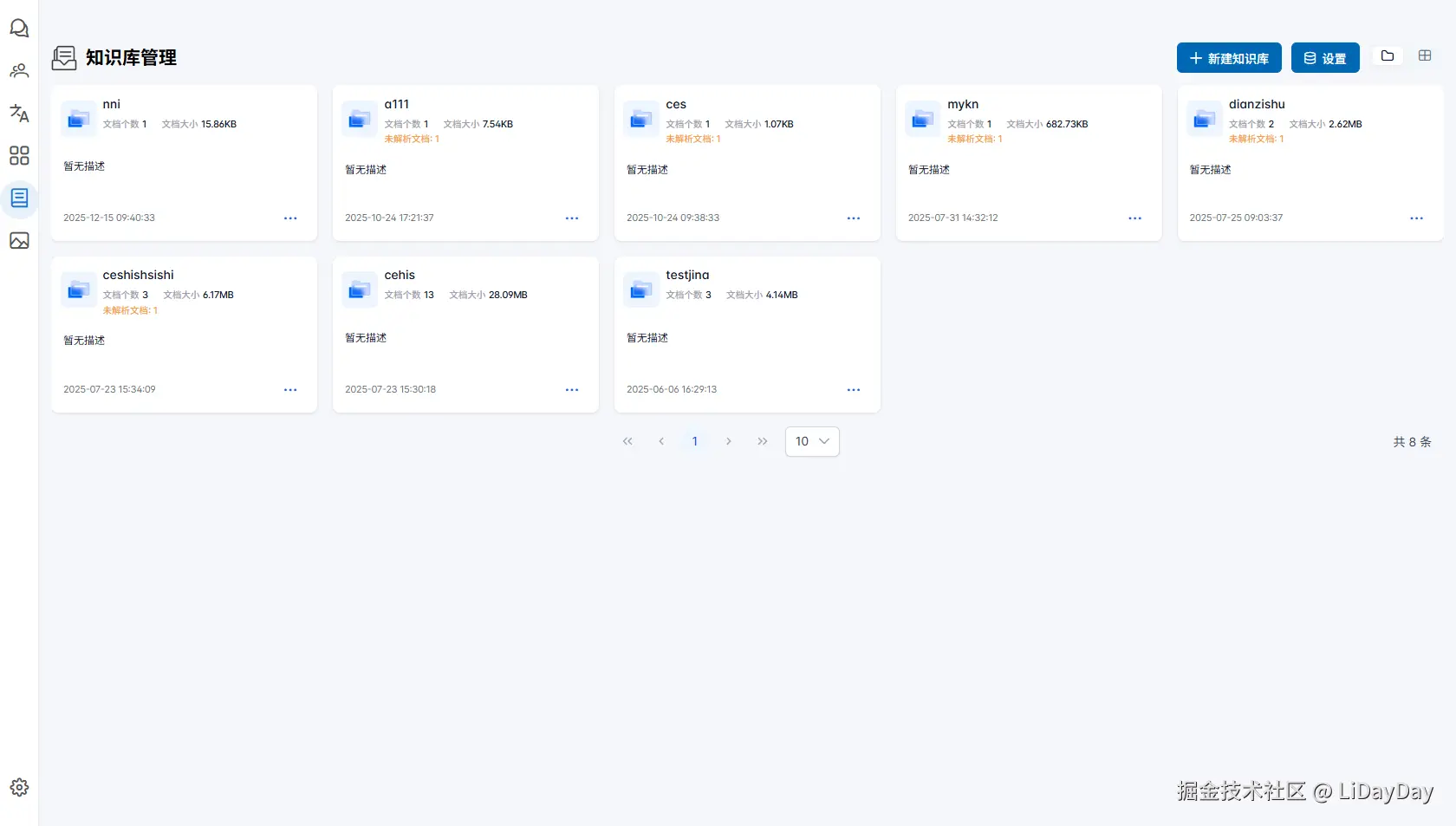The height and width of the screenshot is (826, 1456).
Task: Click the mykn knowledge base title
Action: click(x=963, y=104)
